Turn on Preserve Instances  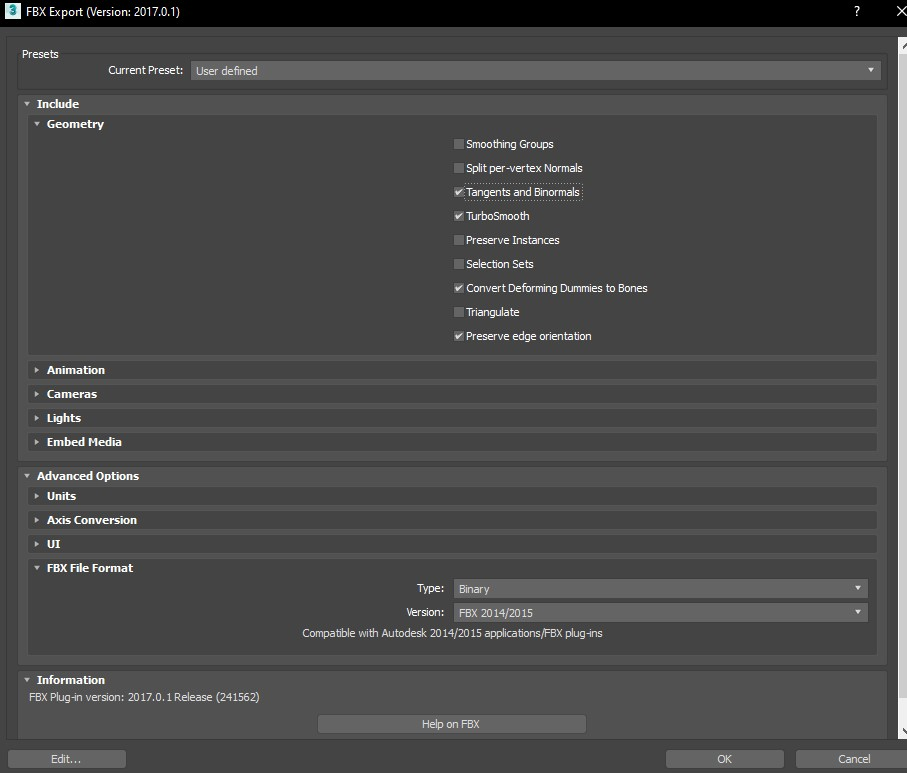459,240
